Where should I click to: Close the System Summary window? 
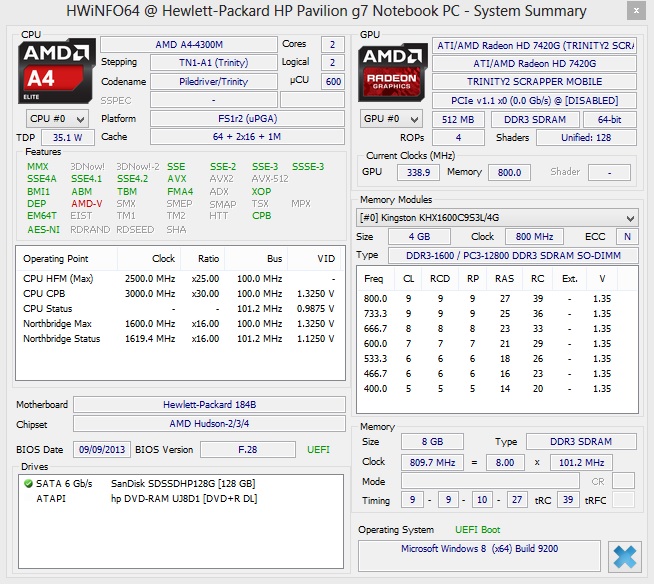pyautogui.click(x=636, y=11)
